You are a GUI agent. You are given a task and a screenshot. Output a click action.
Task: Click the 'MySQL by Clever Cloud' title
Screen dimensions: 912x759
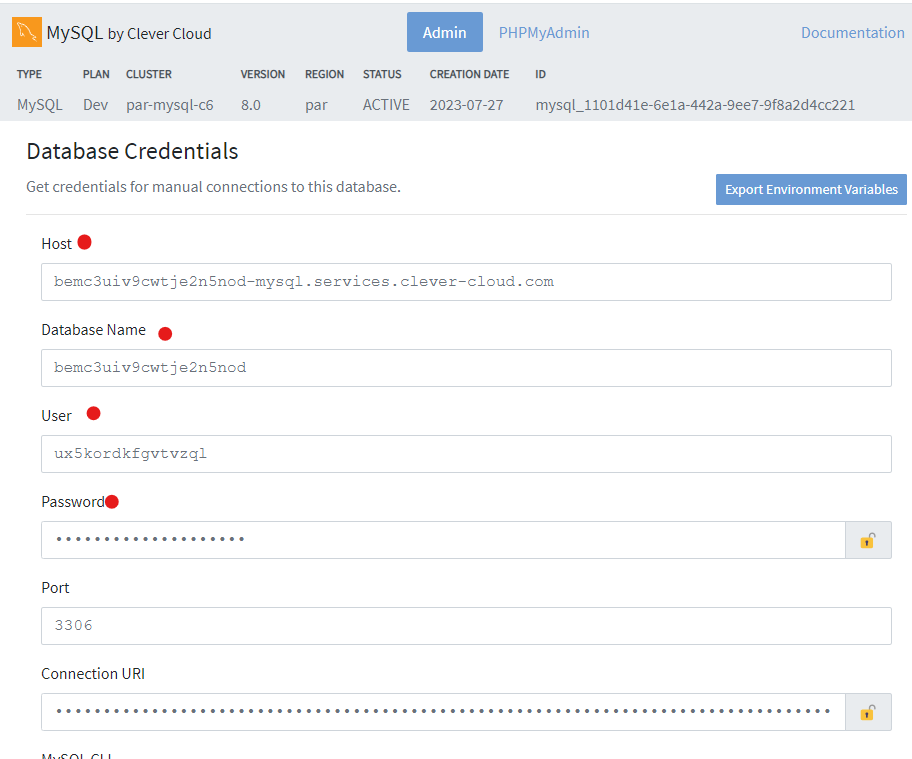(129, 33)
